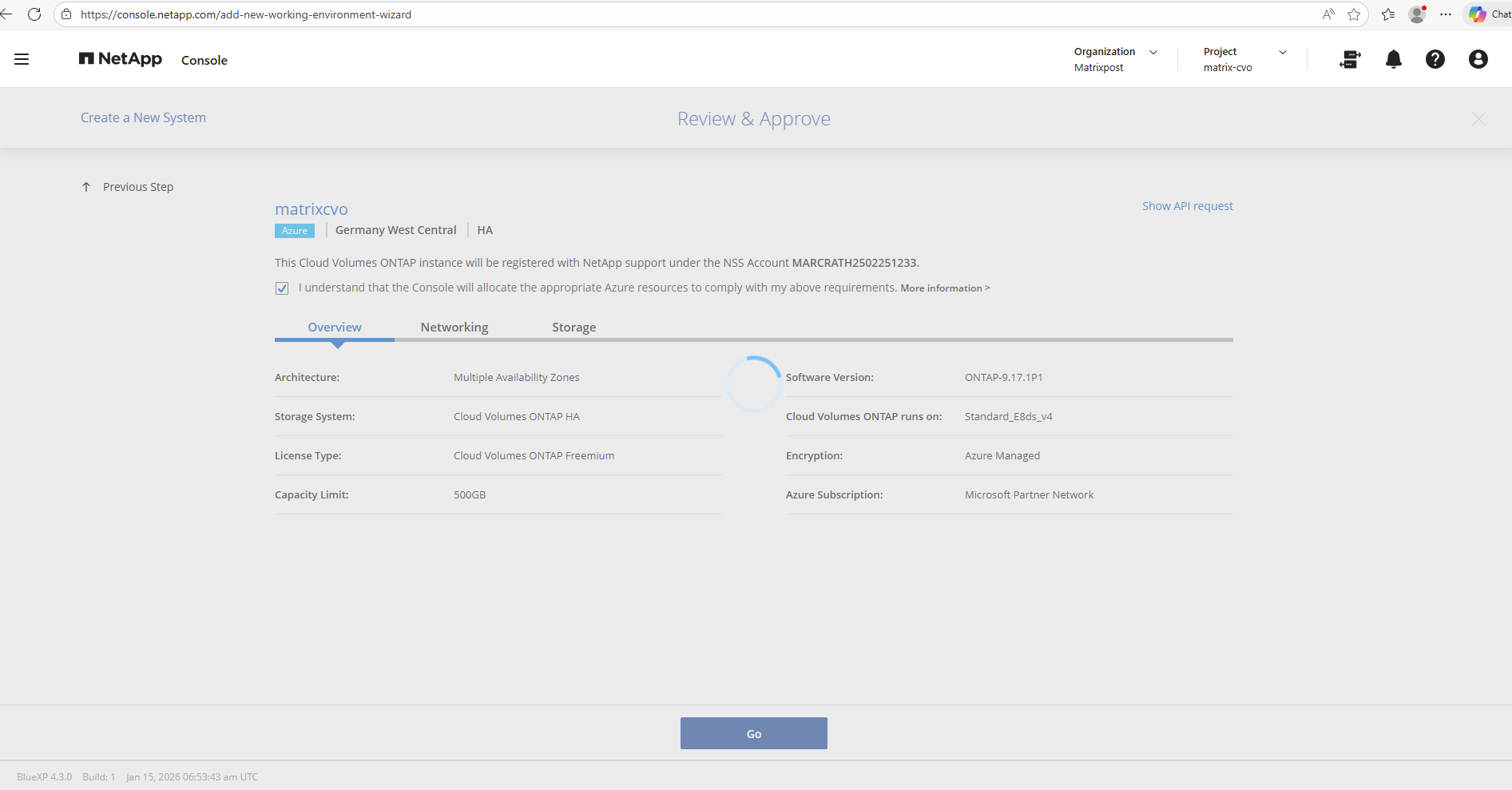Open the hamburger navigation menu
Viewport: 1512px width, 790px height.
coord(22,59)
